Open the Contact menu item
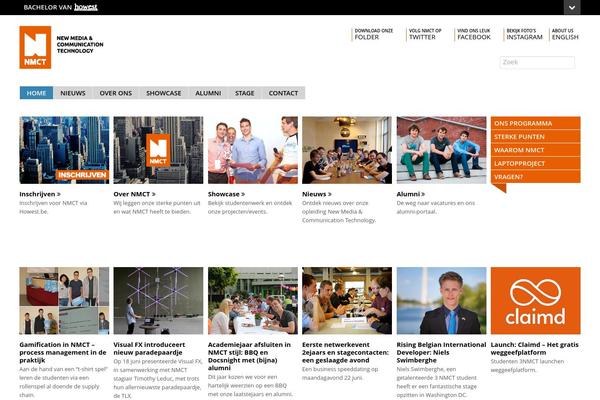Image resolution: width=600 pixels, height=400 pixels. (x=283, y=93)
